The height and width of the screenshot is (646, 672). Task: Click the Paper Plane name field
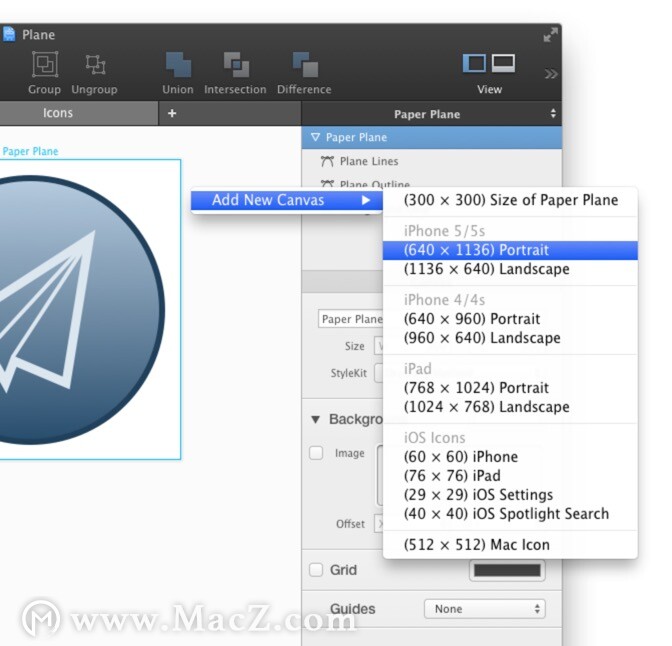click(x=351, y=319)
